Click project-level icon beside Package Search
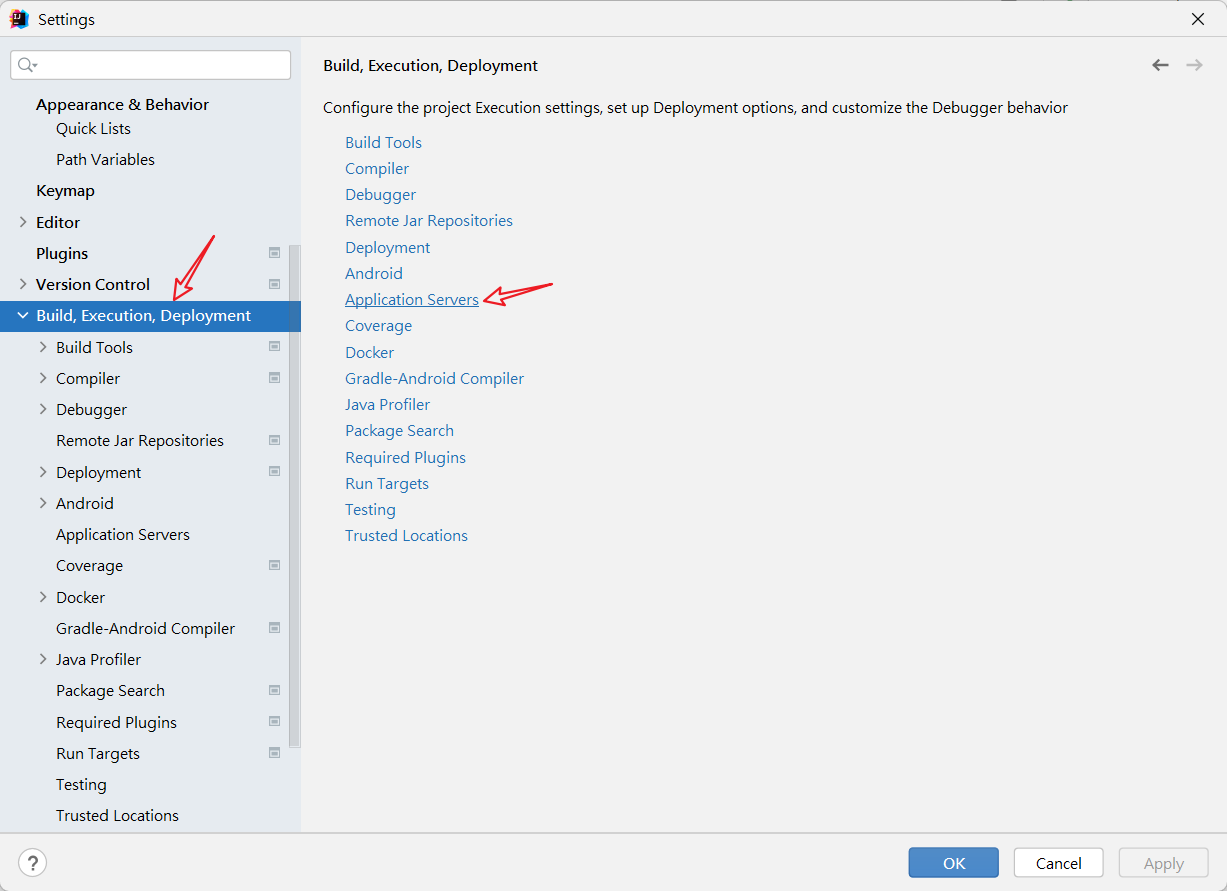 click(274, 690)
